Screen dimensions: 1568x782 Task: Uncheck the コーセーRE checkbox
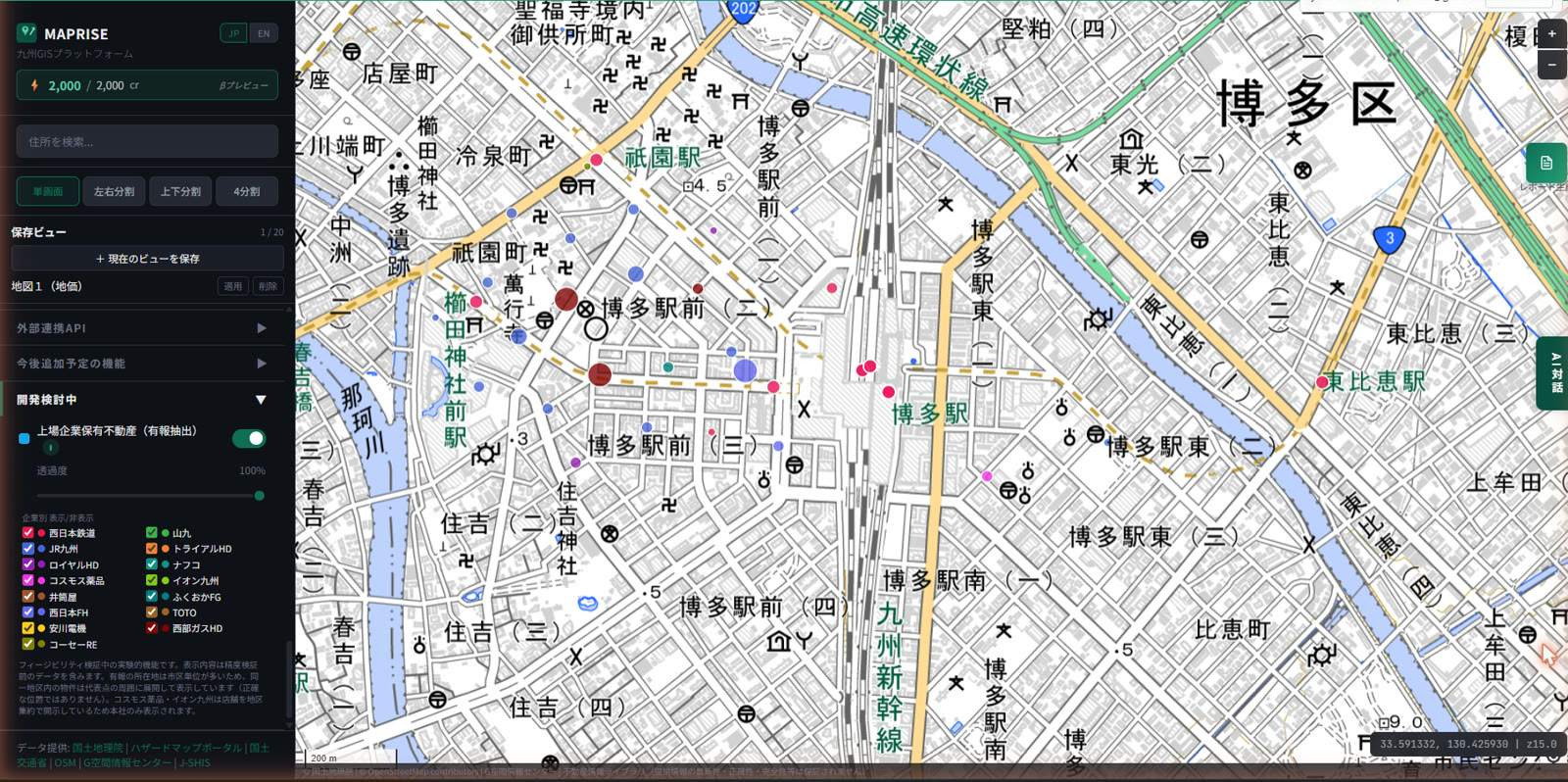(x=28, y=644)
